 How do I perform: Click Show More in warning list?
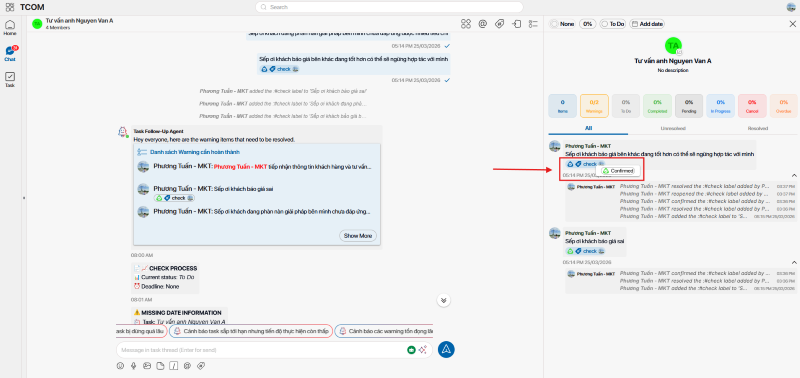[358, 236]
